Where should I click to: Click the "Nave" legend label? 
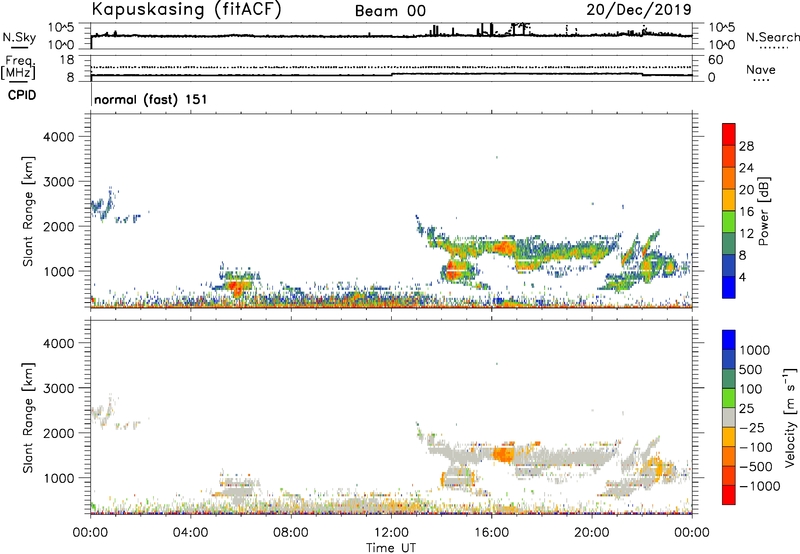(x=761, y=70)
